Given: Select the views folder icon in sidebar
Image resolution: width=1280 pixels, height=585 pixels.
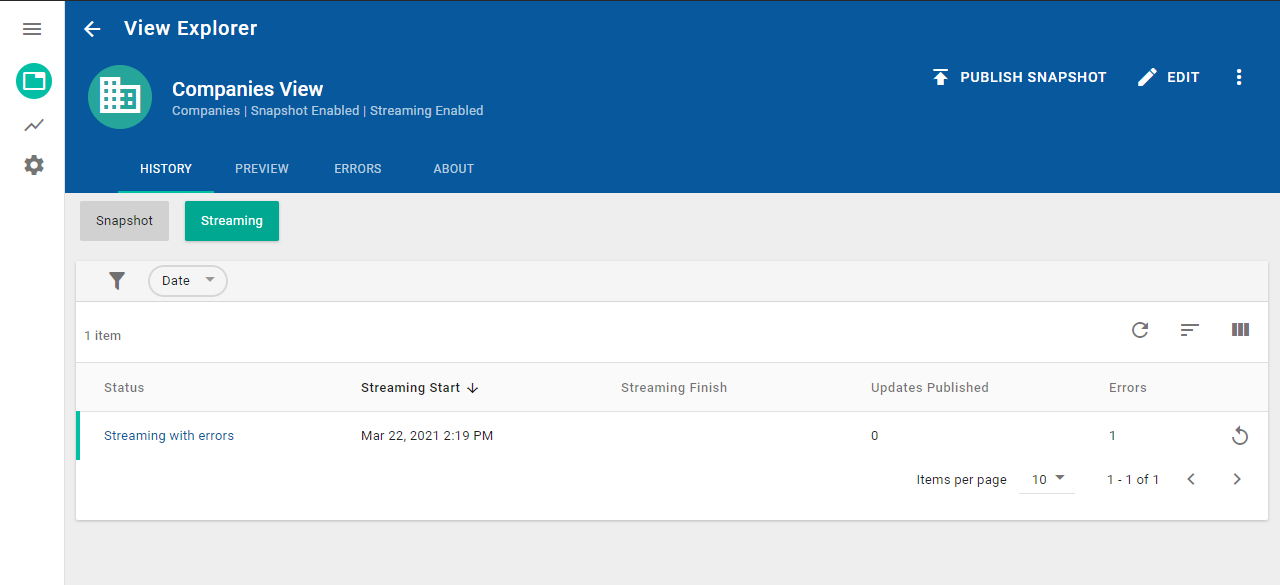Looking at the screenshot, I should pos(34,81).
